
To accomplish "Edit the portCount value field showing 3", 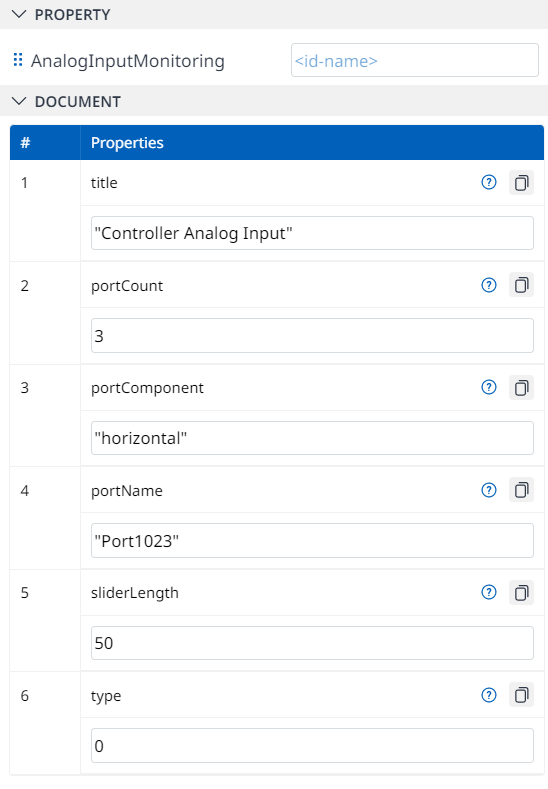I will point(312,336).
